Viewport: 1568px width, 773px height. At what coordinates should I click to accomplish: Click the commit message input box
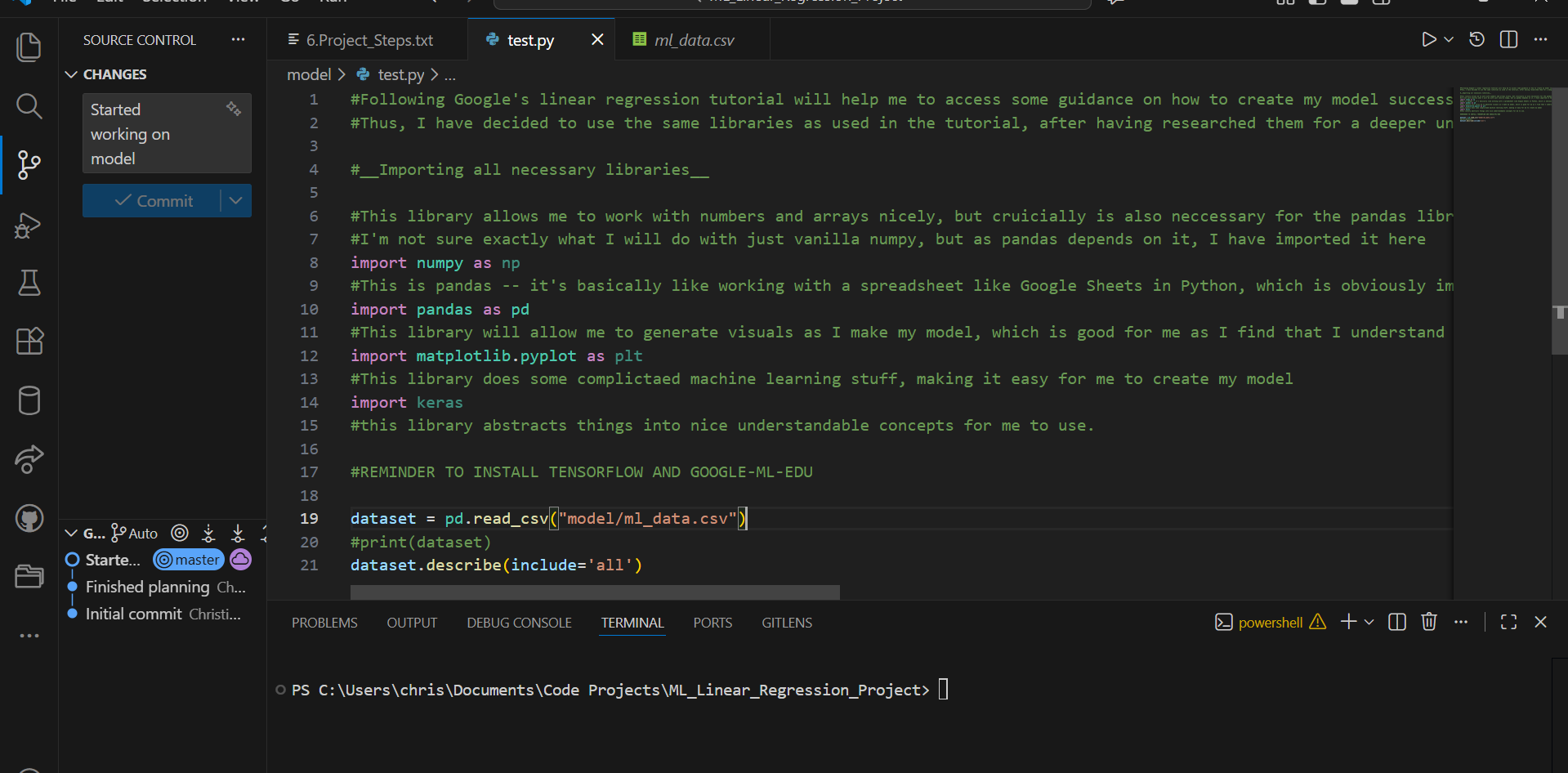point(155,134)
